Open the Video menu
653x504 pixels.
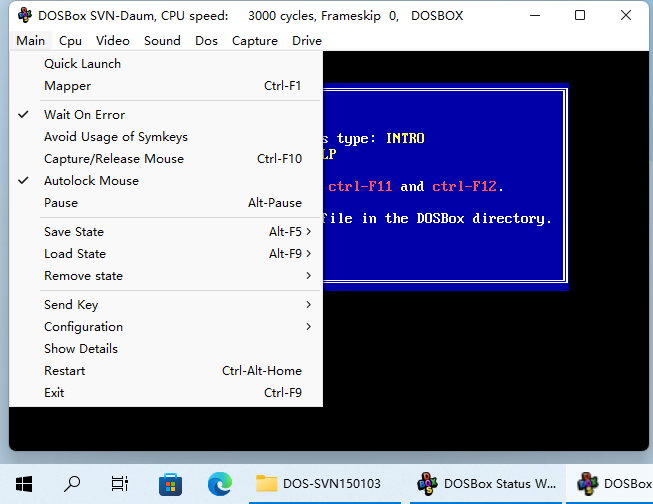click(x=113, y=41)
